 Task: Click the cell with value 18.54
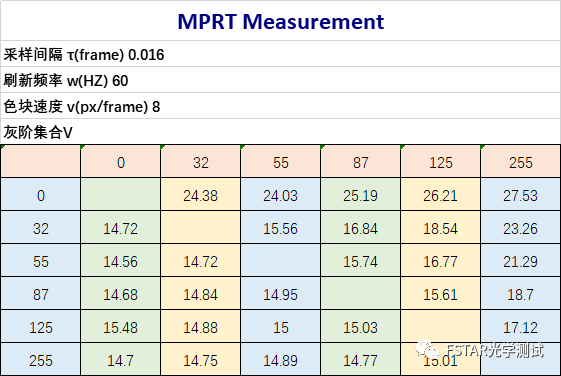point(441,228)
